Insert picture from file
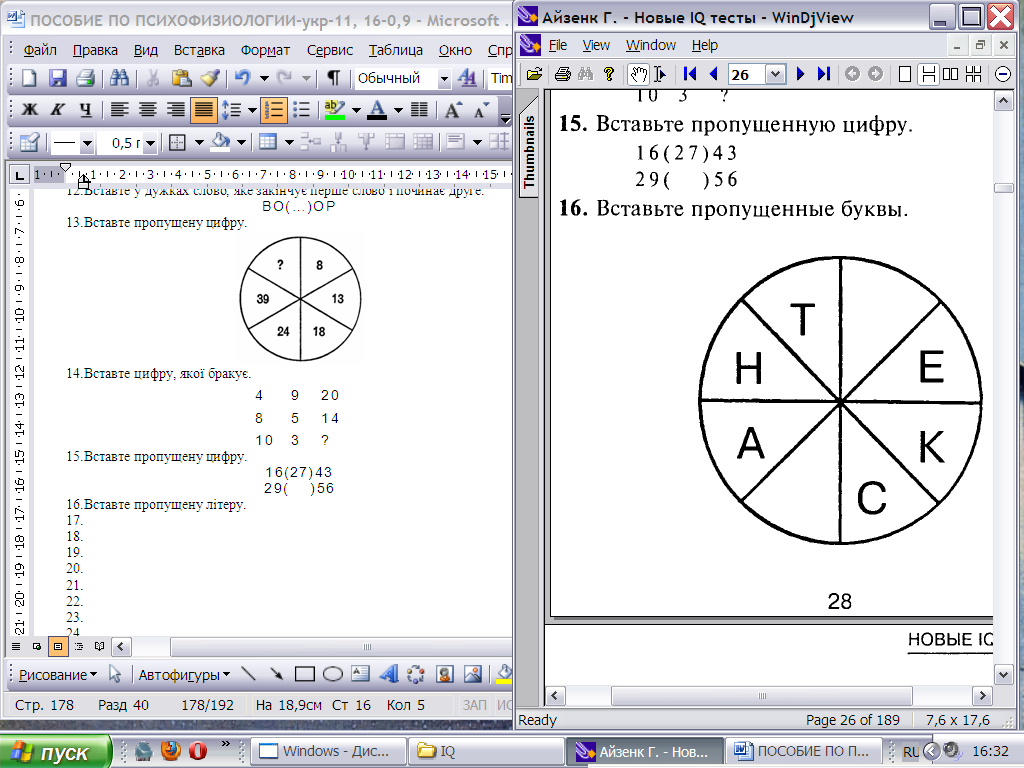Image resolution: width=1024 pixels, height=768 pixels. (473, 674)
